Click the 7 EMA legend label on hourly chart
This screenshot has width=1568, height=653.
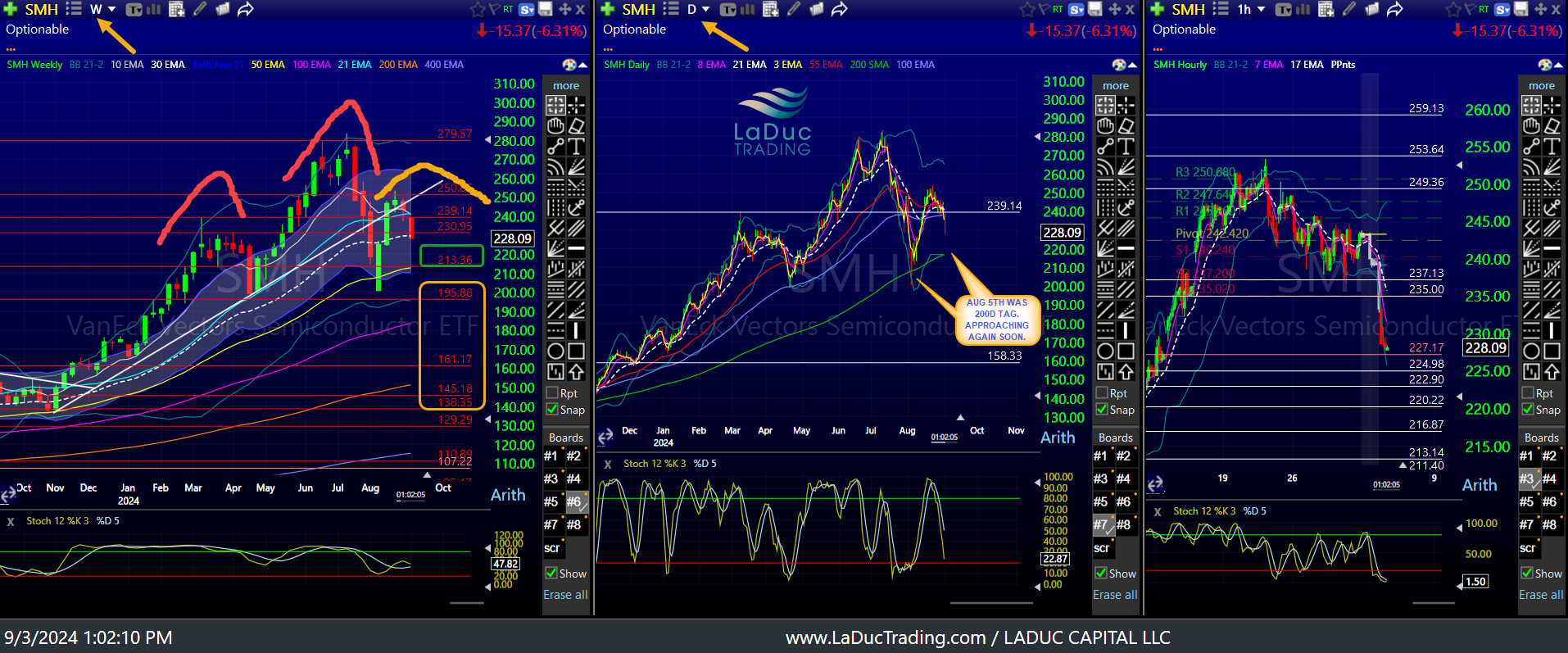tap(1269, 65)
